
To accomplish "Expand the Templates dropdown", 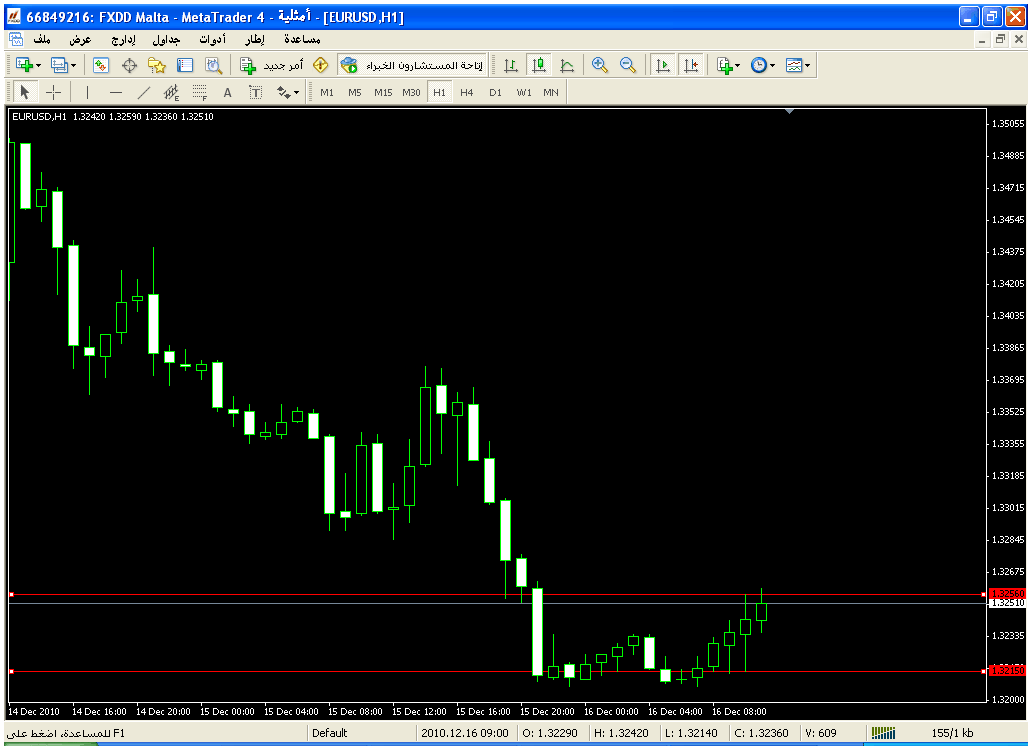I will [x=798, y=65].
